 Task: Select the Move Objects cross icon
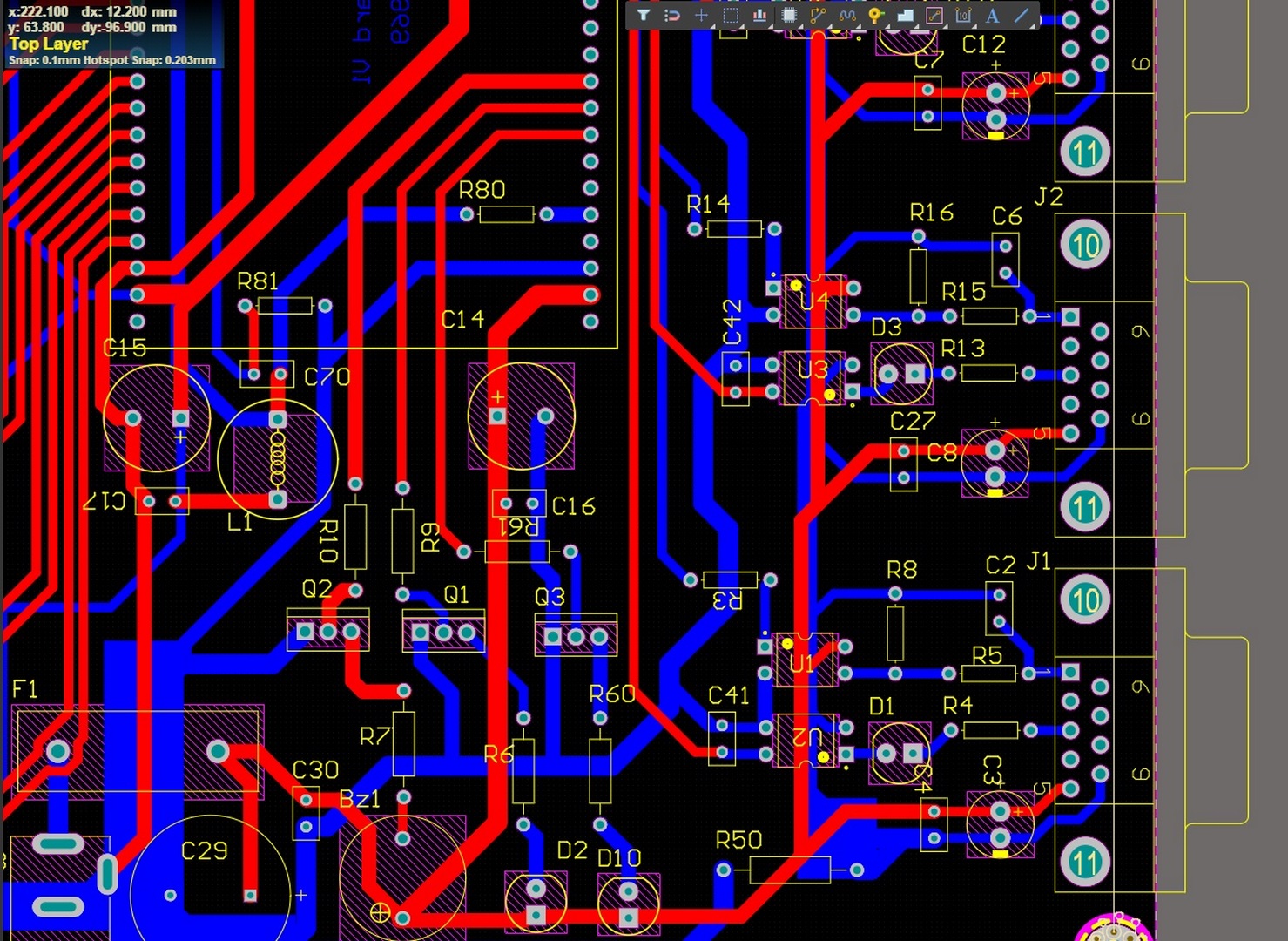(701, 16)
